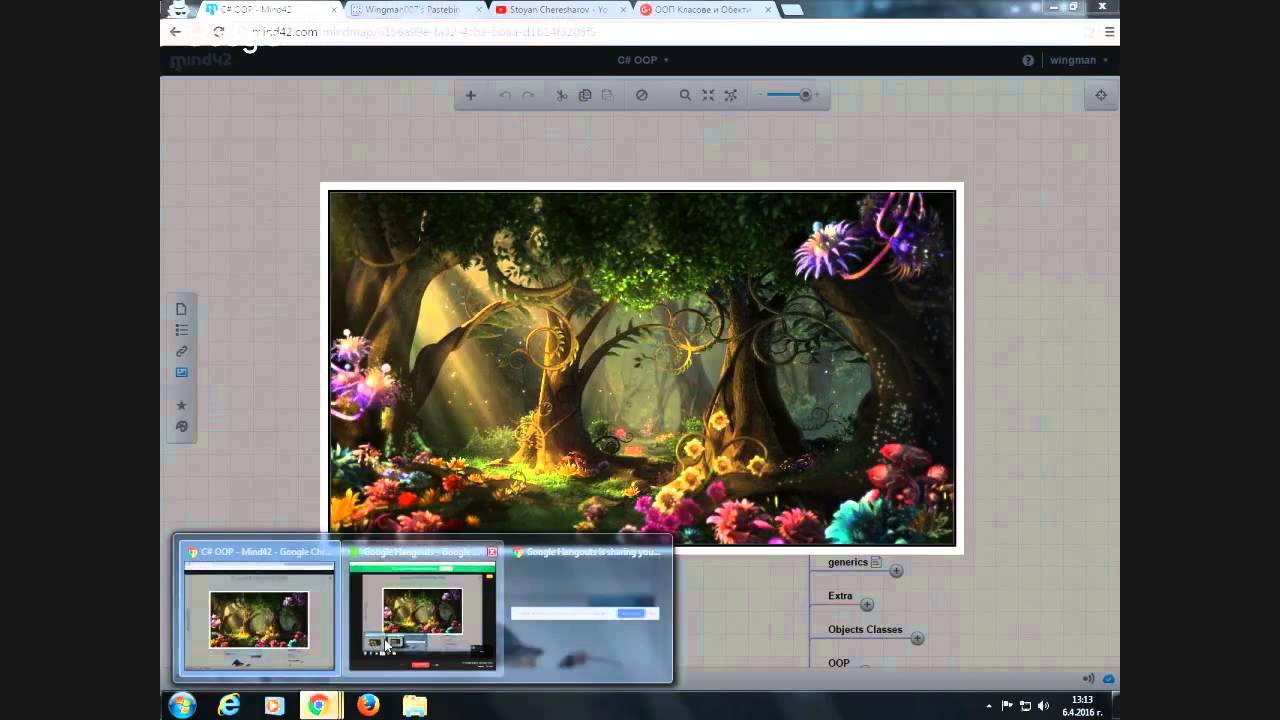Launch Internet Explorer from the taskbar

pos(229,705)
